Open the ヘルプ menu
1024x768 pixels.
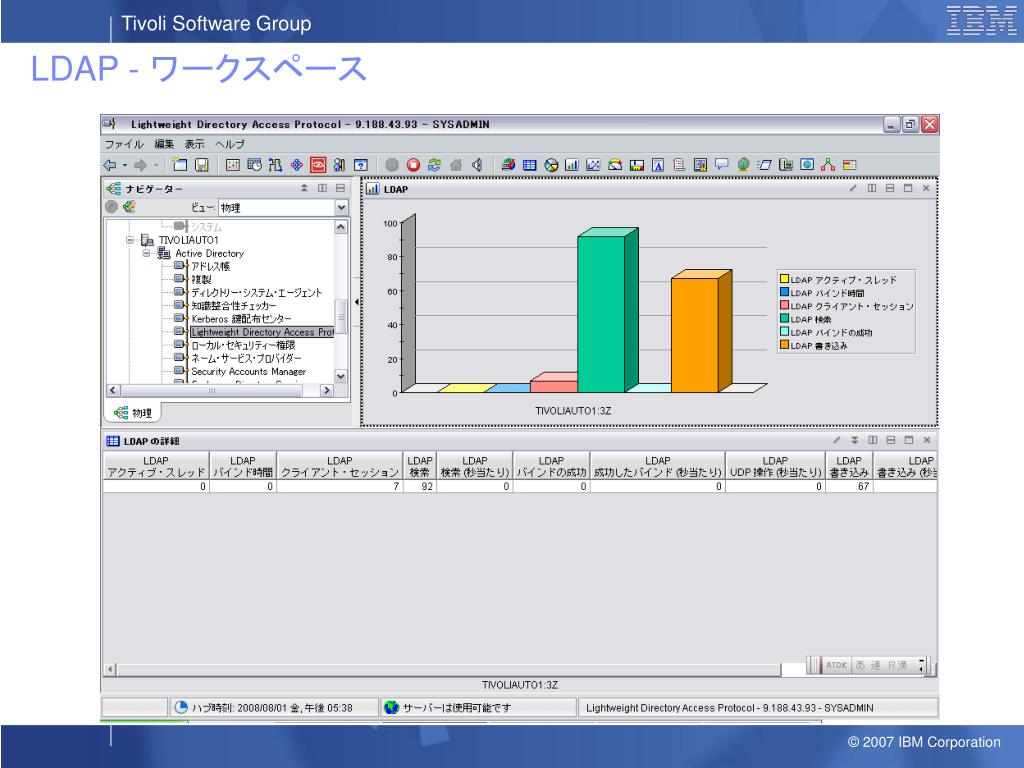tap(230, 144)
